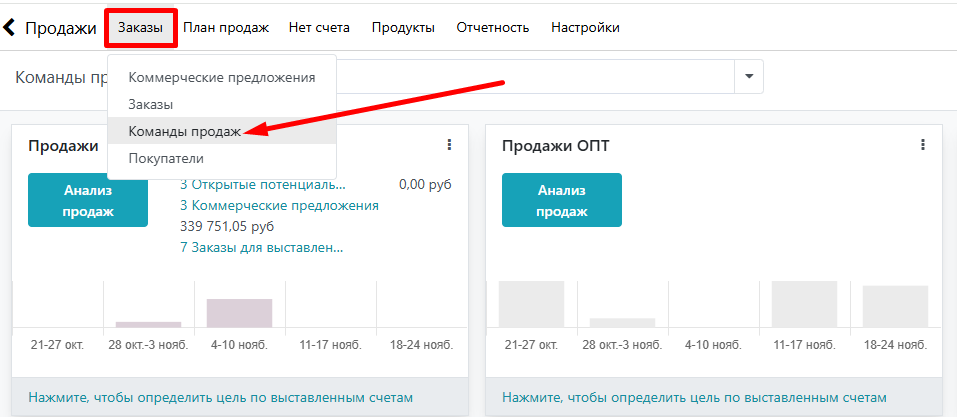Open the Продажи app title
The width and height of the screenshot is (957, 417).
click(x=60, y=28)
